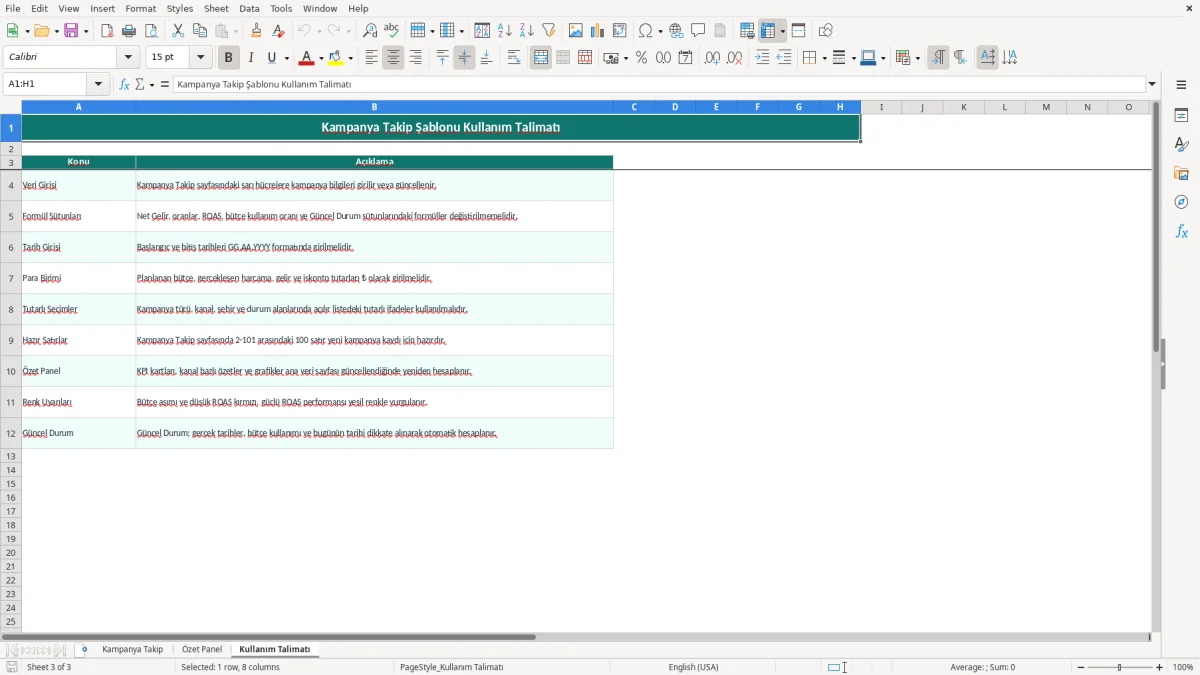1200x675 pixels.
Task: Clear direct formatting icon
Action: click(278, 31)
